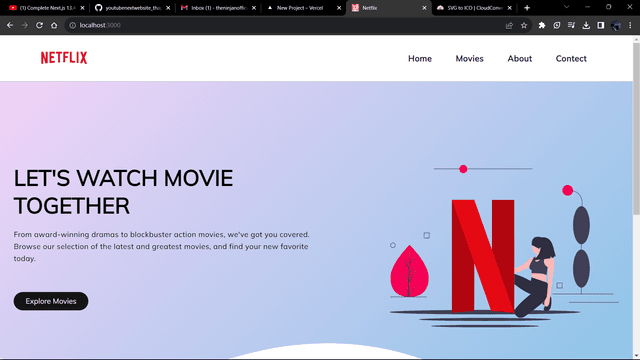Click the share page icon in address bar
This screenshot has width=640, height=360.
tap(509, 25)
